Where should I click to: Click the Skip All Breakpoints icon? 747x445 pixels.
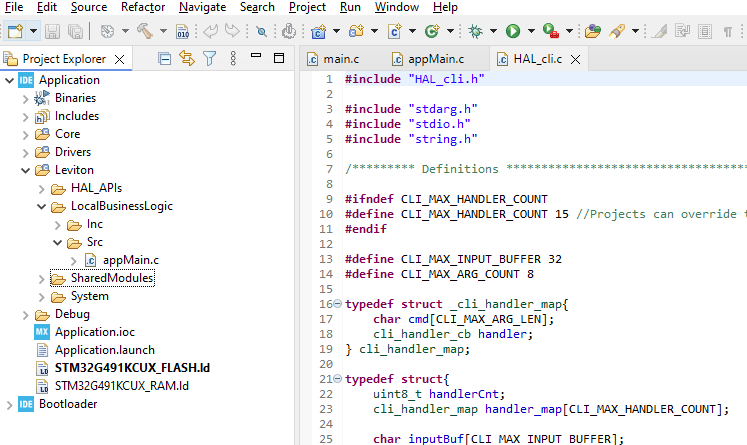point(261,31)
